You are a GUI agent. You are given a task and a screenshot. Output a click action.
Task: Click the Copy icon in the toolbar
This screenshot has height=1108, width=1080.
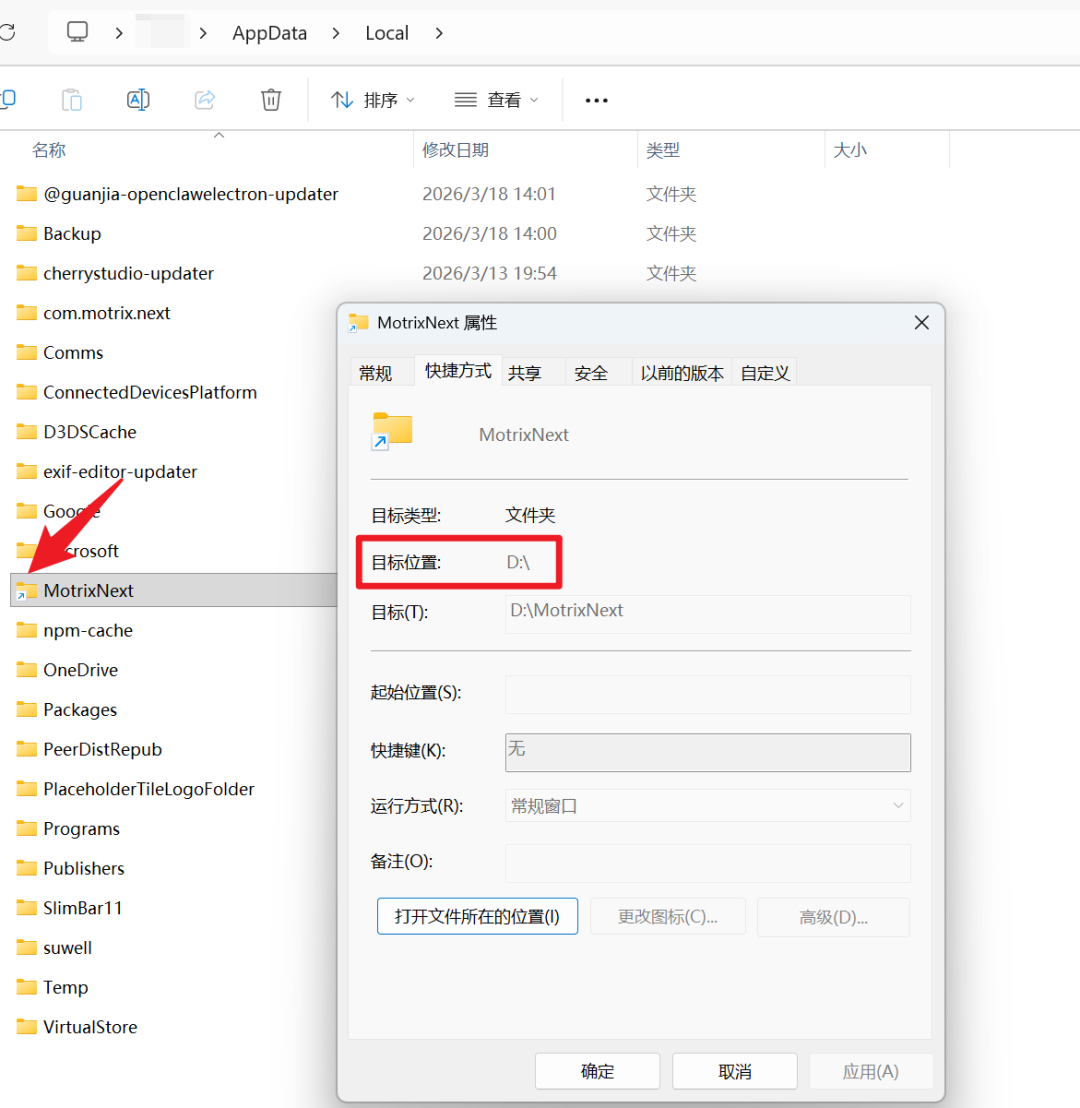tap(70, 99)
